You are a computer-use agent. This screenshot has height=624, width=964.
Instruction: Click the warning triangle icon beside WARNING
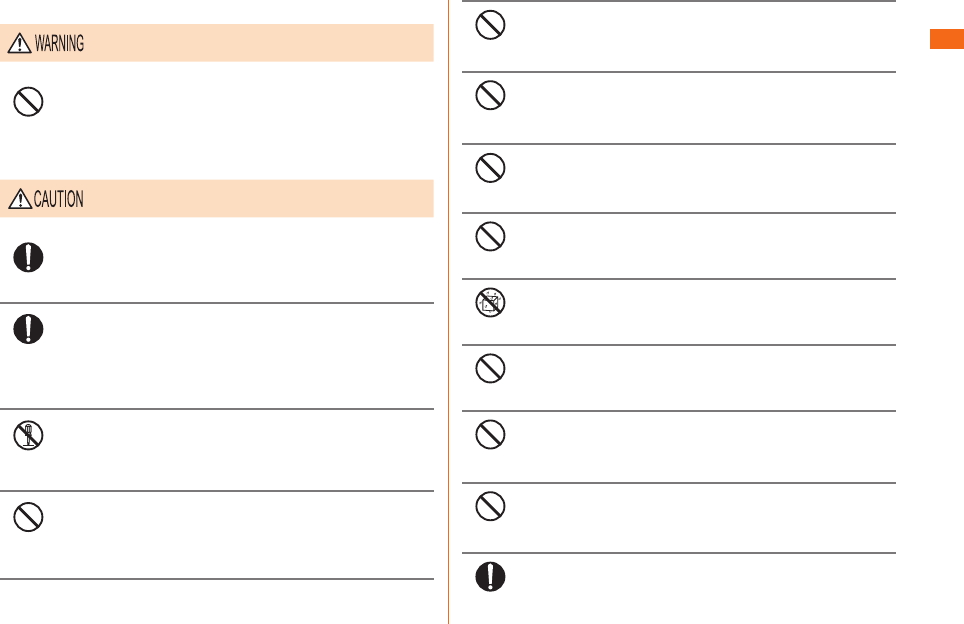click(20, 43)
